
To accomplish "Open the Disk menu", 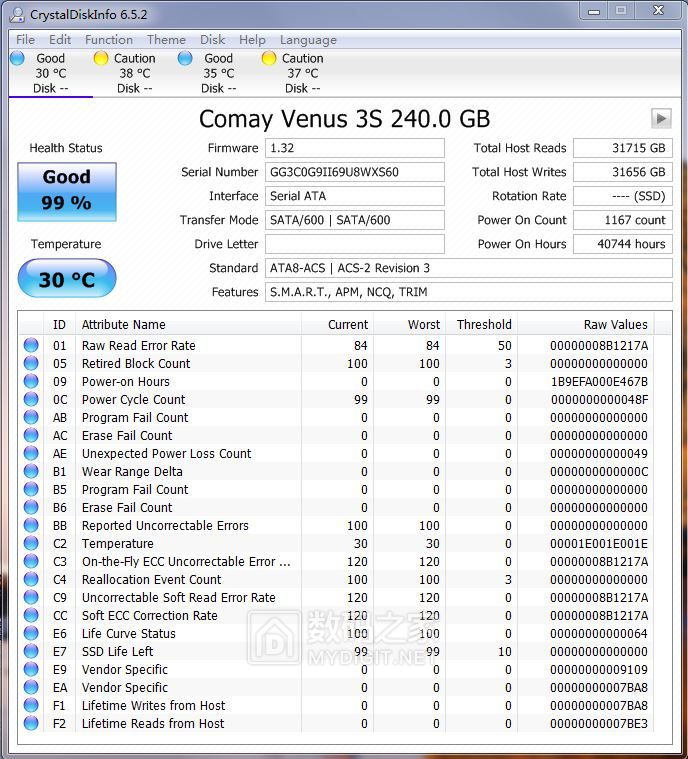I will (x=213, y=40).
